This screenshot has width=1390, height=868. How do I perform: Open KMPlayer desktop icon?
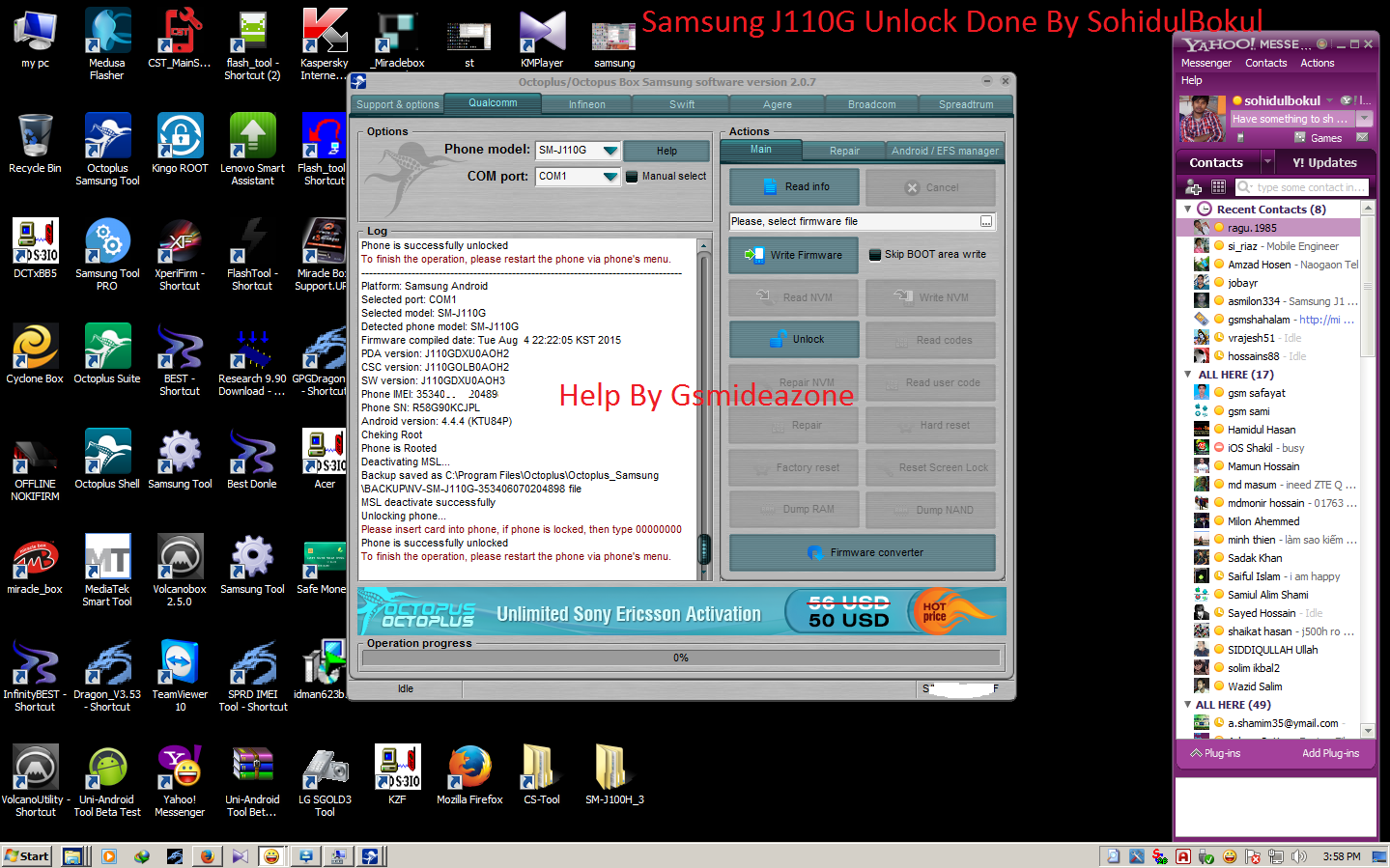click(542, 38)
